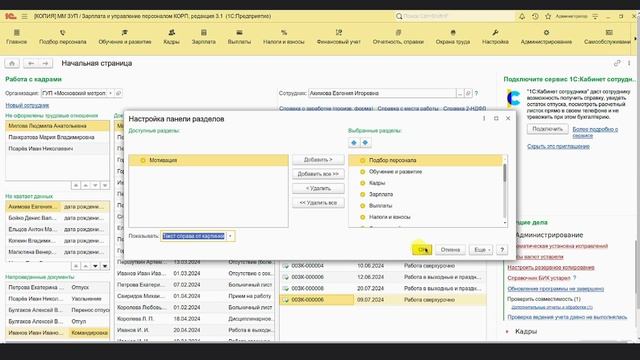
Task: Open Отчетность, справки section
Action: coord(398,37)
